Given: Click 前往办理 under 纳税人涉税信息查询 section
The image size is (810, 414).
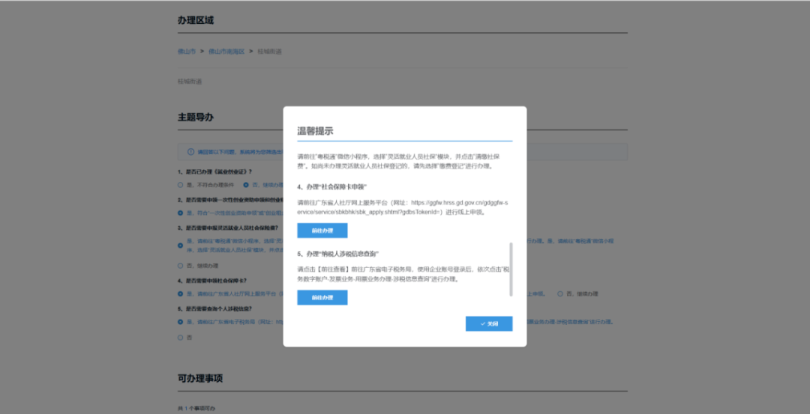Looking at the screenshot, I should tap(322, 298).
